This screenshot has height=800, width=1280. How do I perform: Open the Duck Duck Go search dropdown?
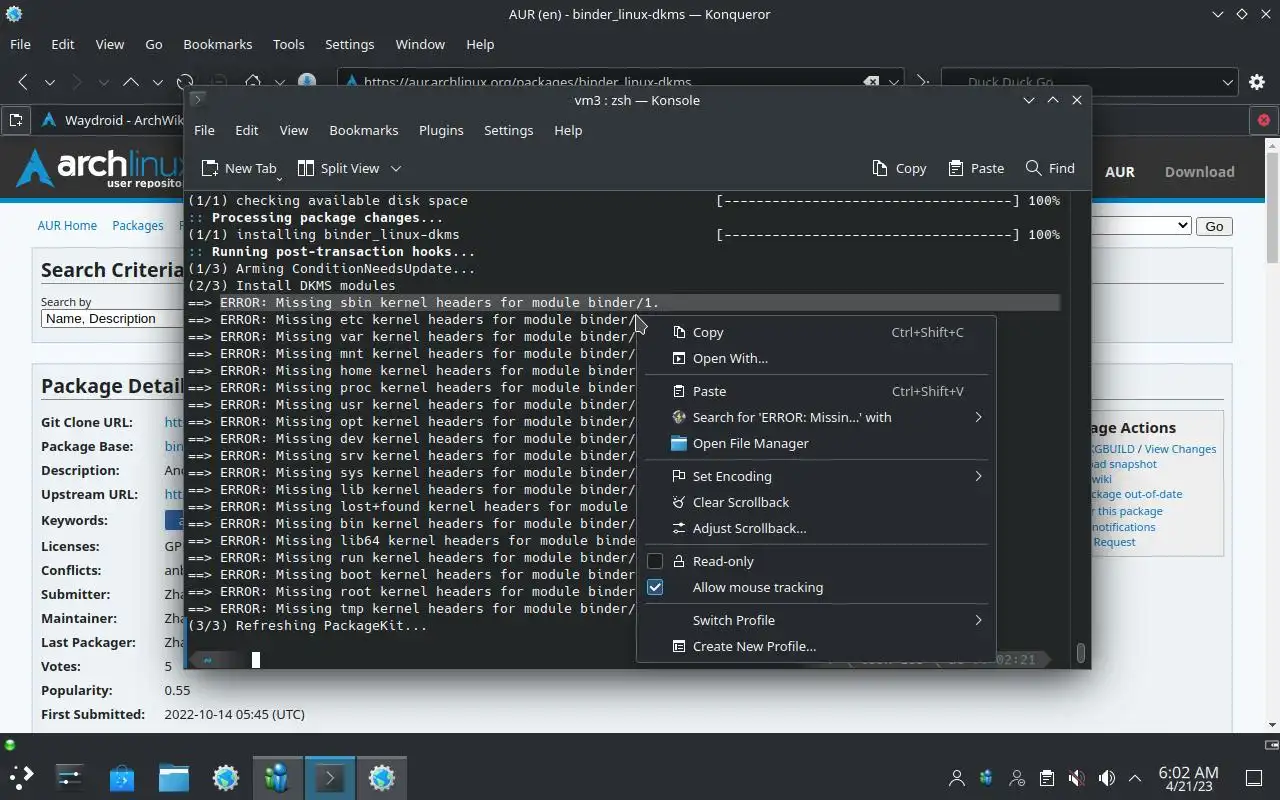pyautogui.click(x=1228, y=82)
